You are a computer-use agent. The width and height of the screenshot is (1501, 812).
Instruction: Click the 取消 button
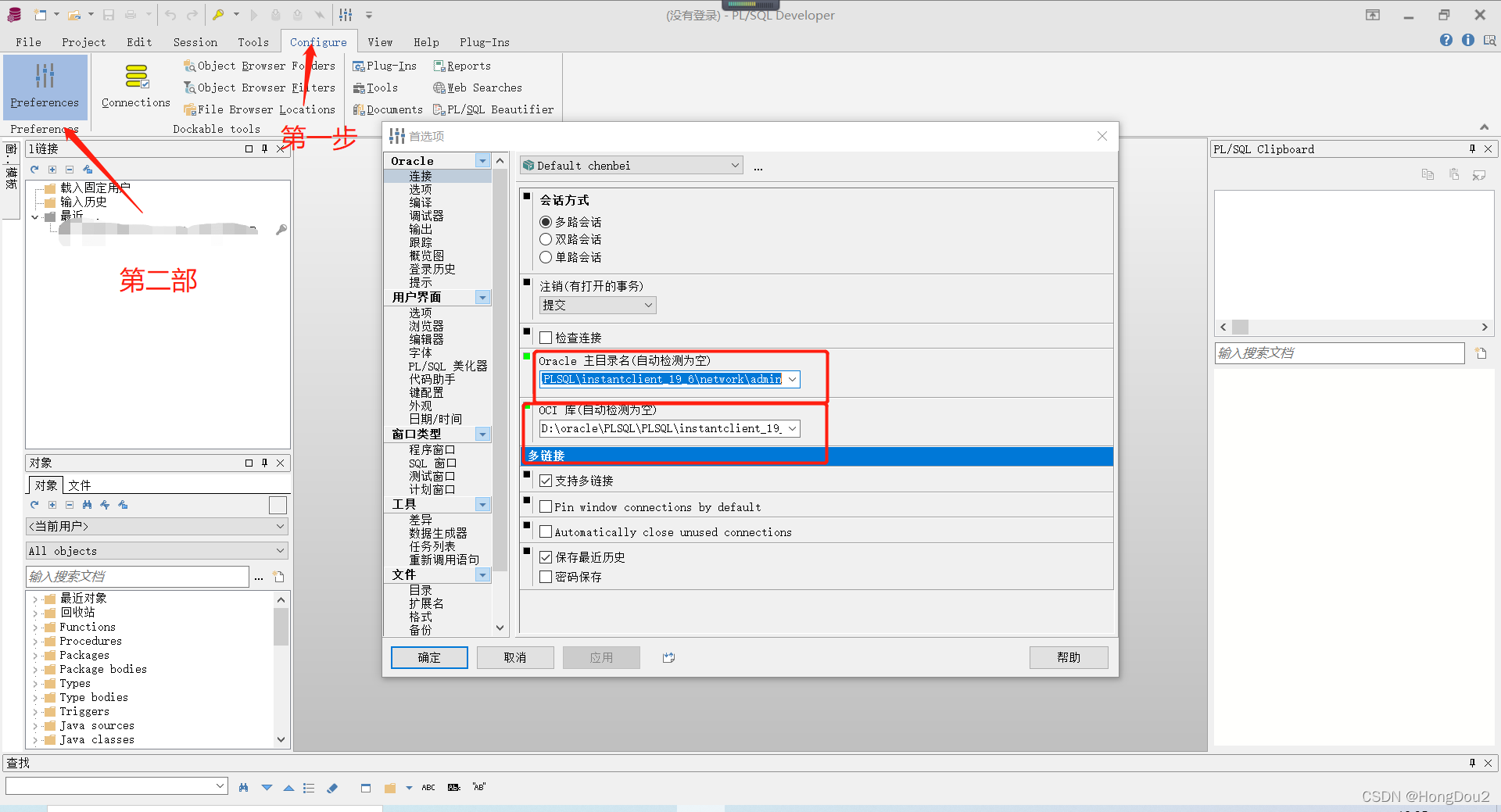(x=515, y=658)
